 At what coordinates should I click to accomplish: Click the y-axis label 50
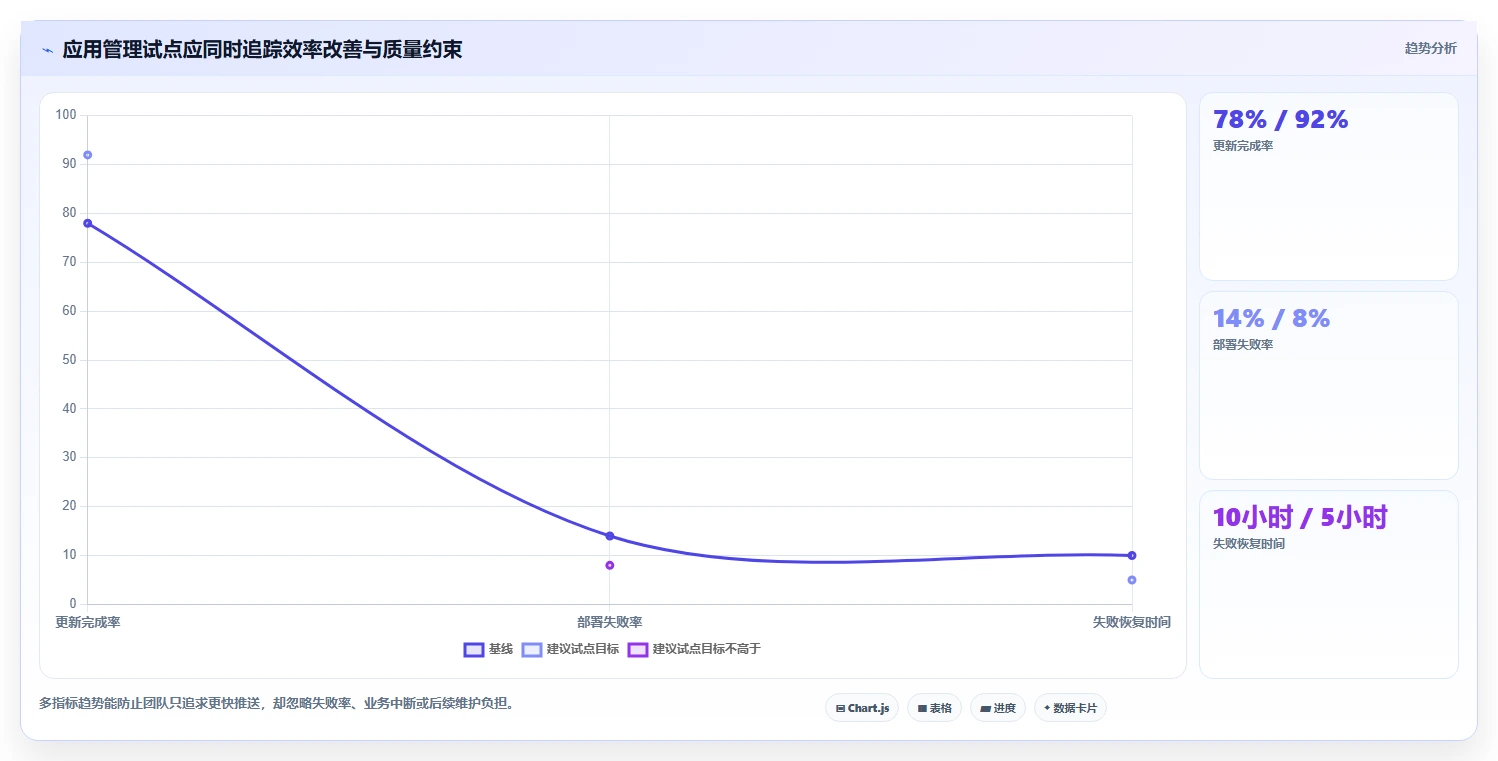tap(70, 360)
